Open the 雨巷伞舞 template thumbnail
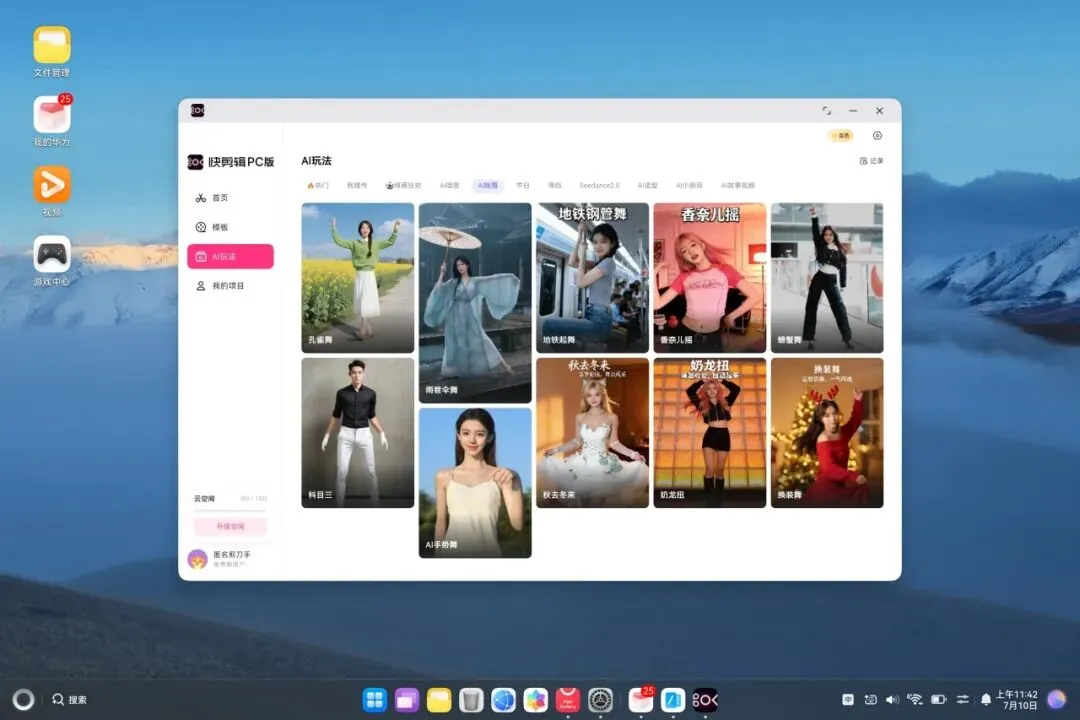The image size is (1080, 720). [475, 302]
